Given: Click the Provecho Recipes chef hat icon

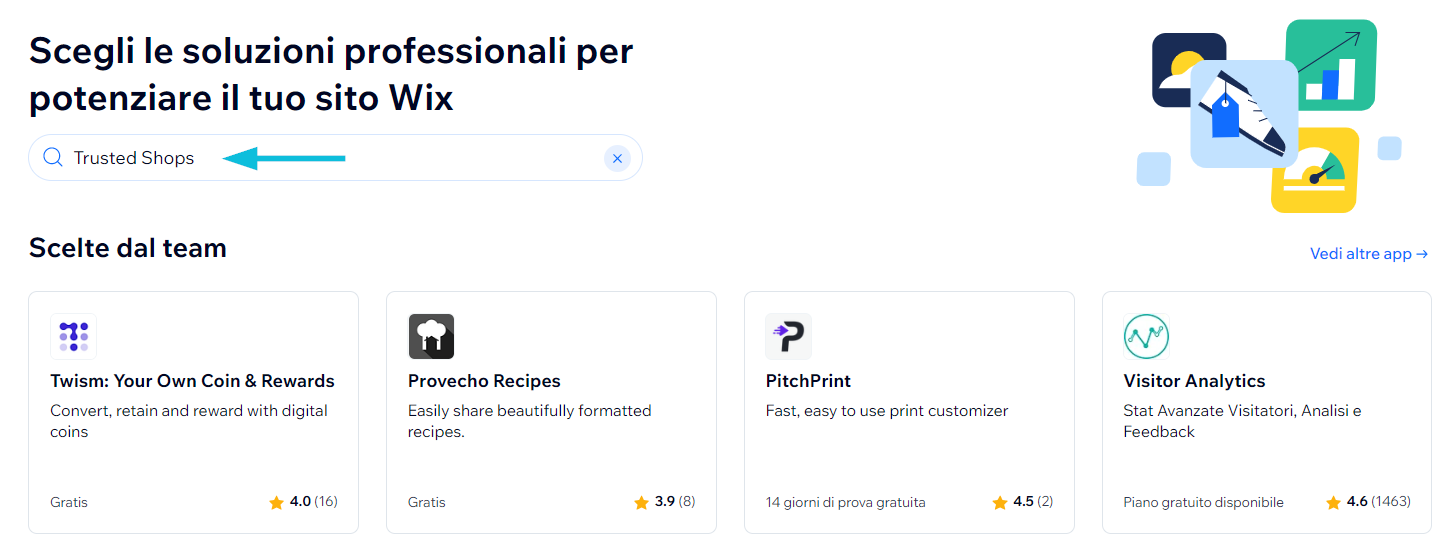Looking at the screenshot, I should (431, 336).
